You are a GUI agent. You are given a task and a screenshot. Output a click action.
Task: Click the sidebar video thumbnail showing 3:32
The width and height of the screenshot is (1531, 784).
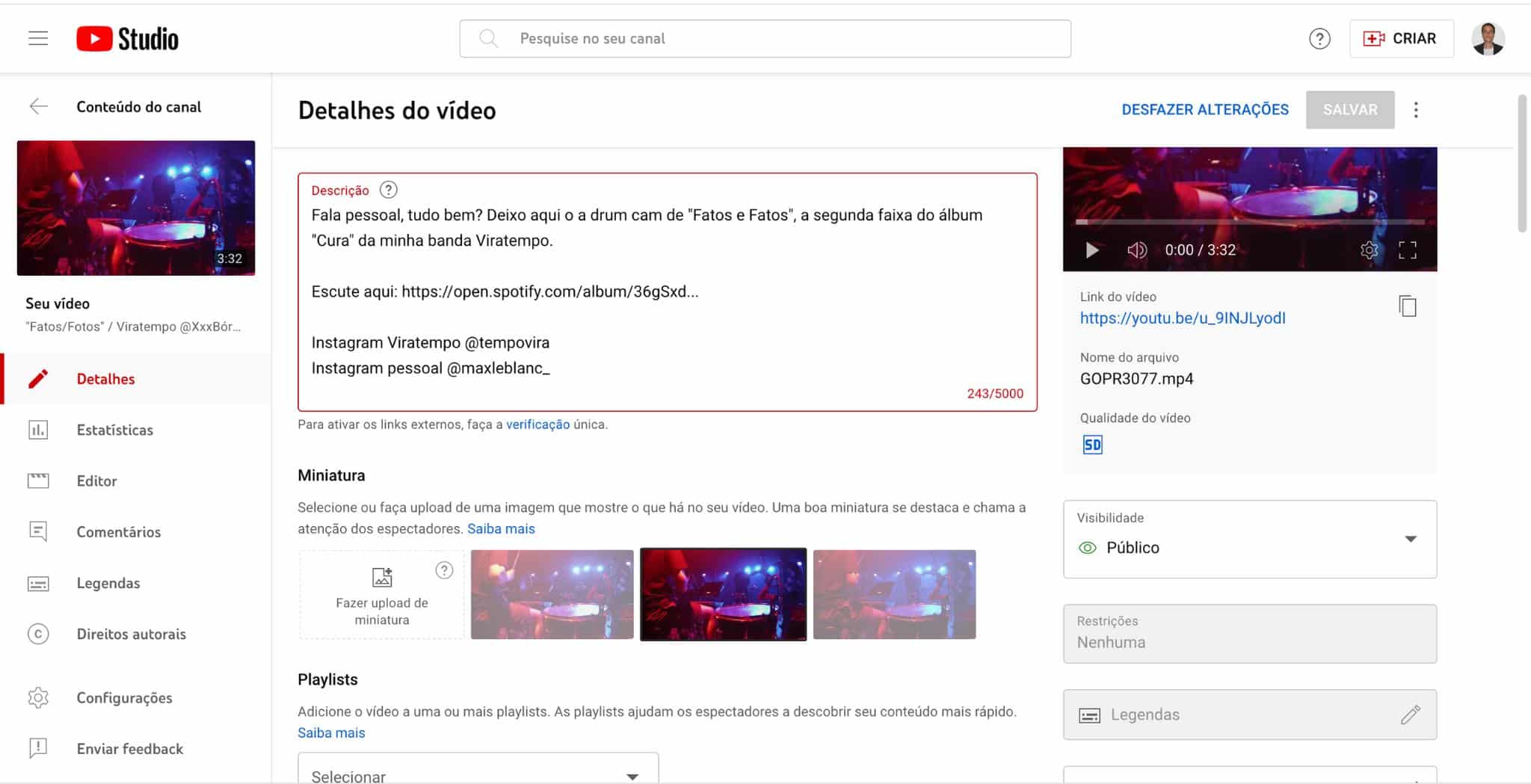136,208
